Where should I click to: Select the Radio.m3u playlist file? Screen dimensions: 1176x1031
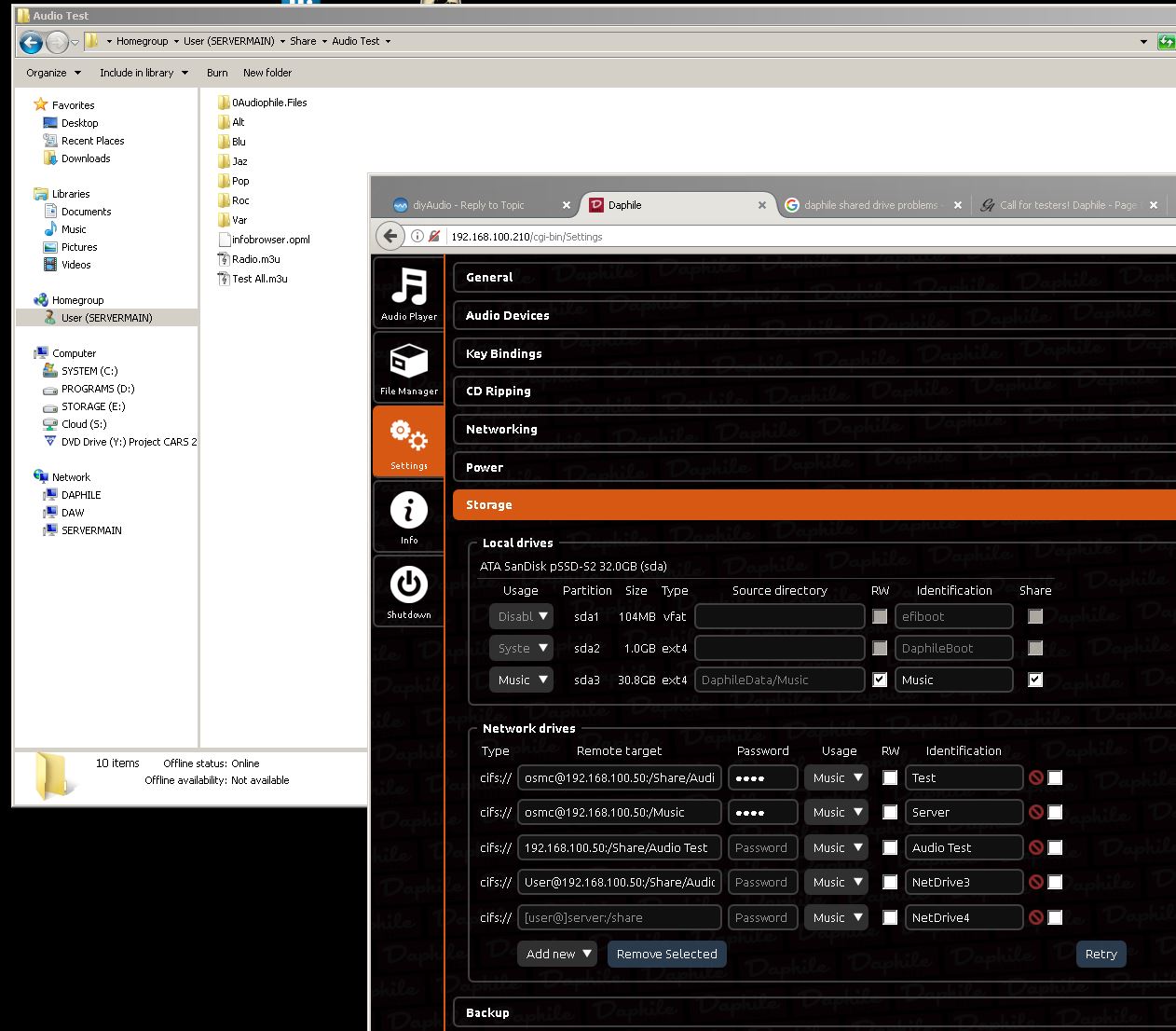click(x=249, y=259)
